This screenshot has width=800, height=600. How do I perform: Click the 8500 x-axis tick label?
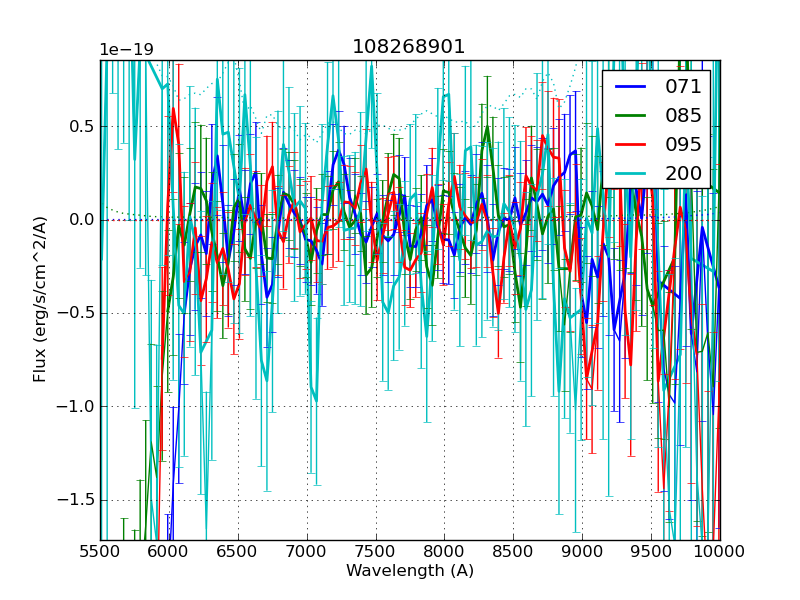(513, 551)
